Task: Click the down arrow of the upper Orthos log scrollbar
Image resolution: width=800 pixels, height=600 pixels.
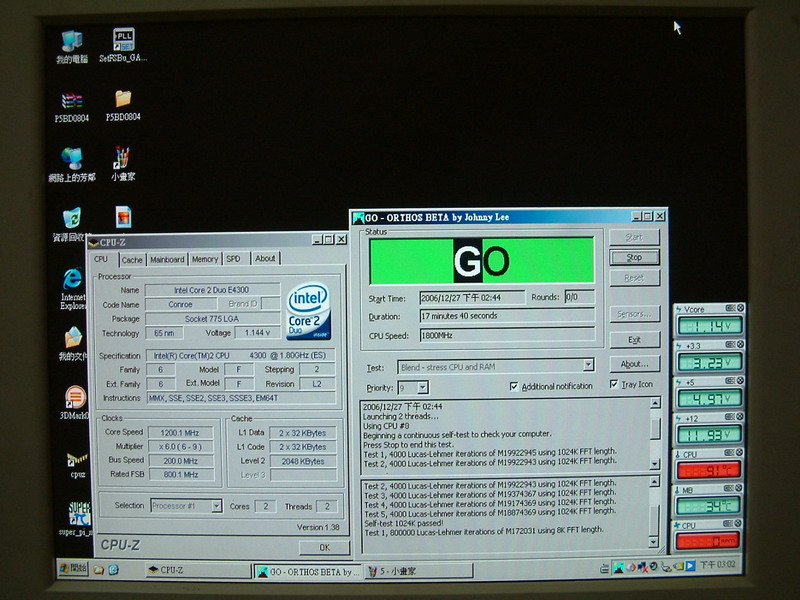Action: tap(655, 464)
